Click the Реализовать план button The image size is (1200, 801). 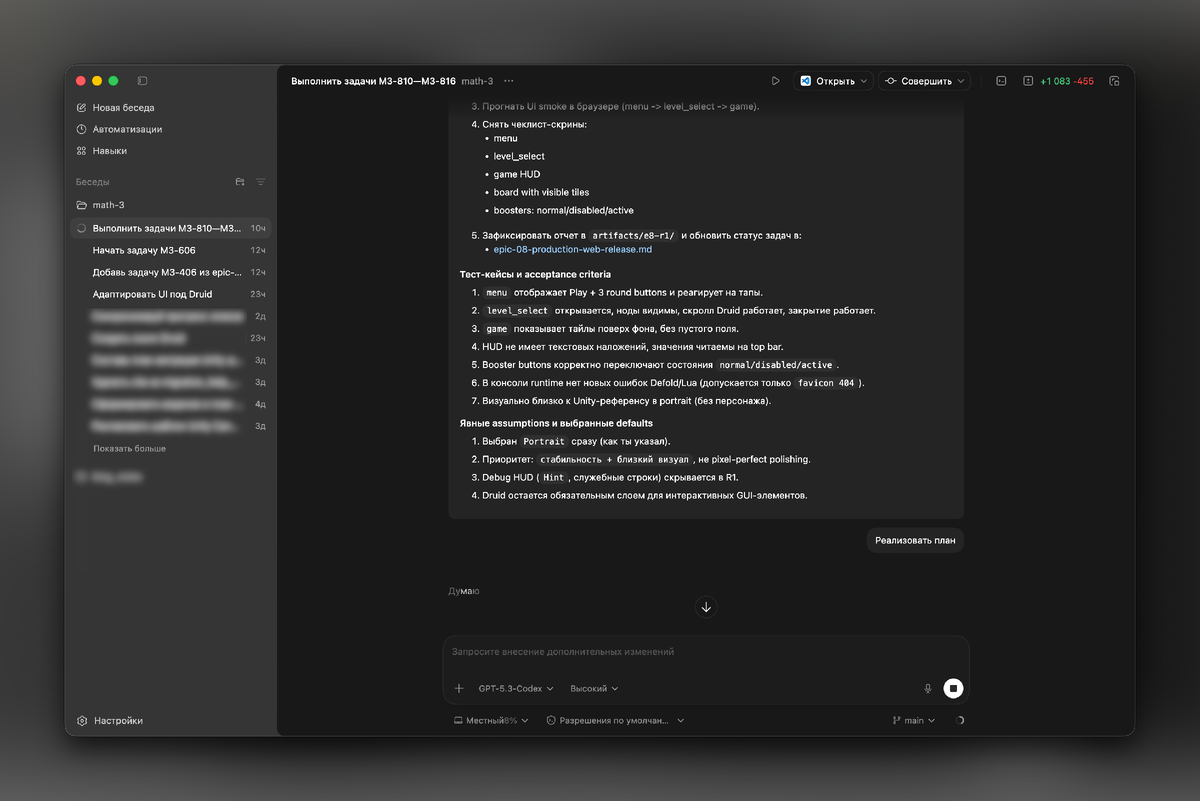coord(915,541)
